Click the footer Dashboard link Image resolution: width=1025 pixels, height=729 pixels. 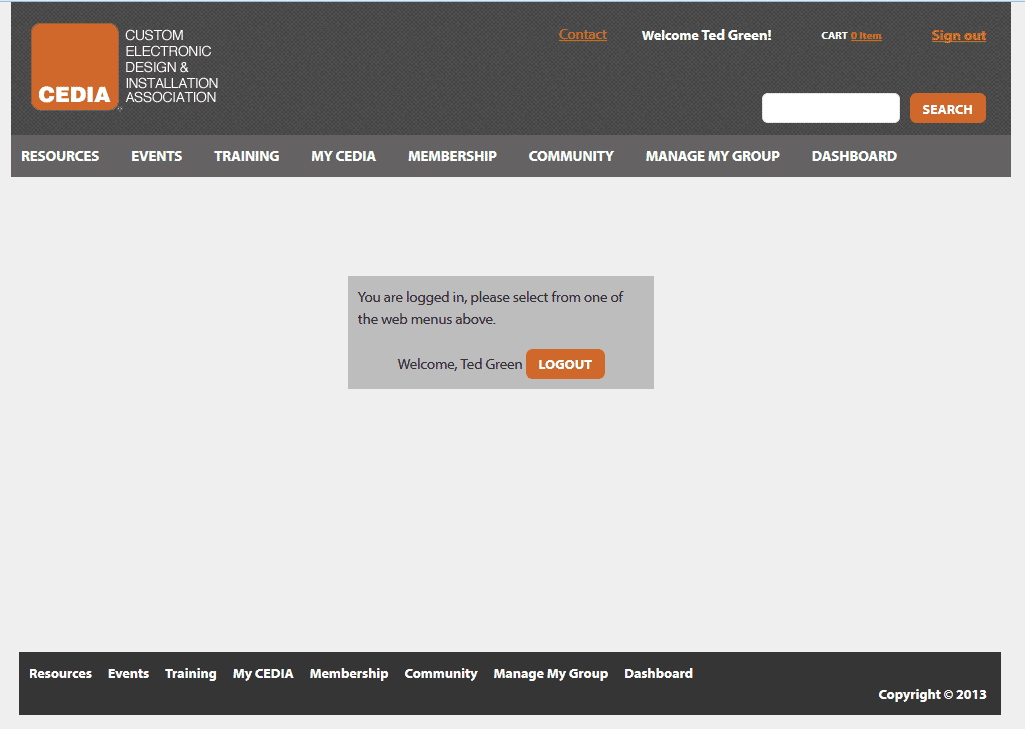tap(658, 673)
